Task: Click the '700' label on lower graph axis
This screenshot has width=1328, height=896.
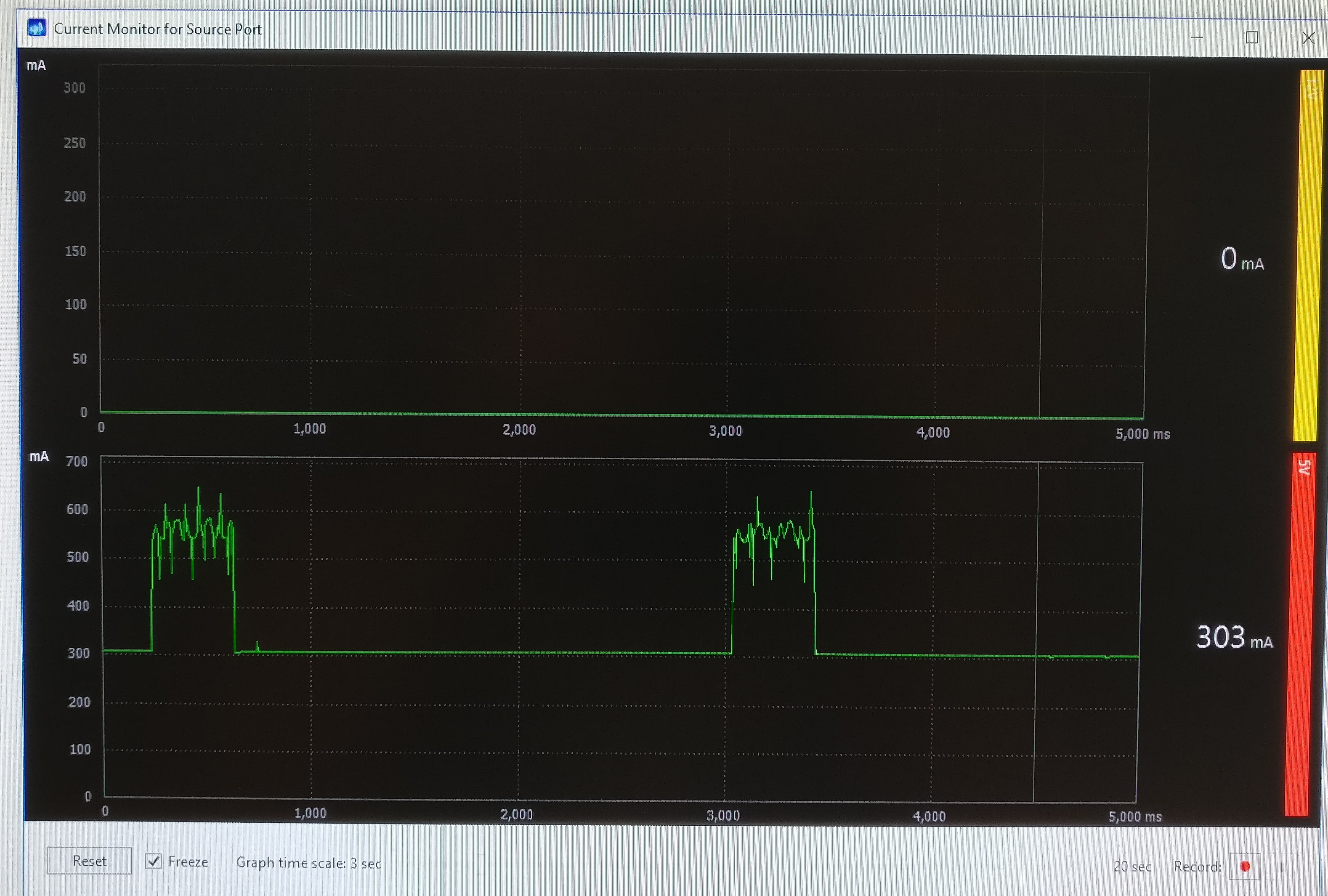Action: pos(77,461)
